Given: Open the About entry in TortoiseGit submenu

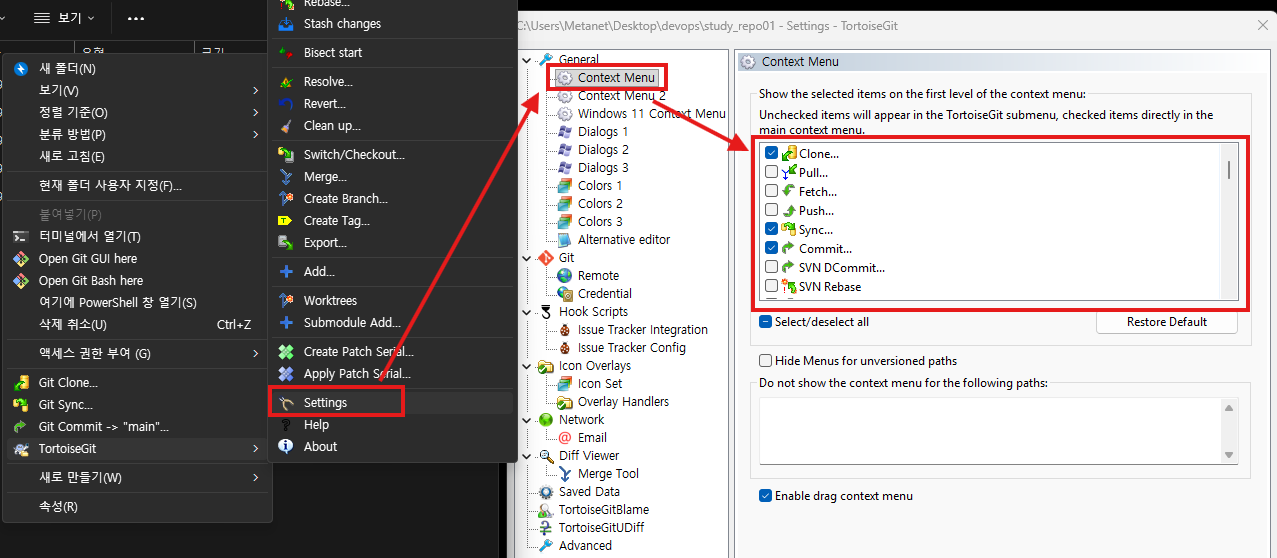Looking at the screenshot, I should [x=392, y=447].
